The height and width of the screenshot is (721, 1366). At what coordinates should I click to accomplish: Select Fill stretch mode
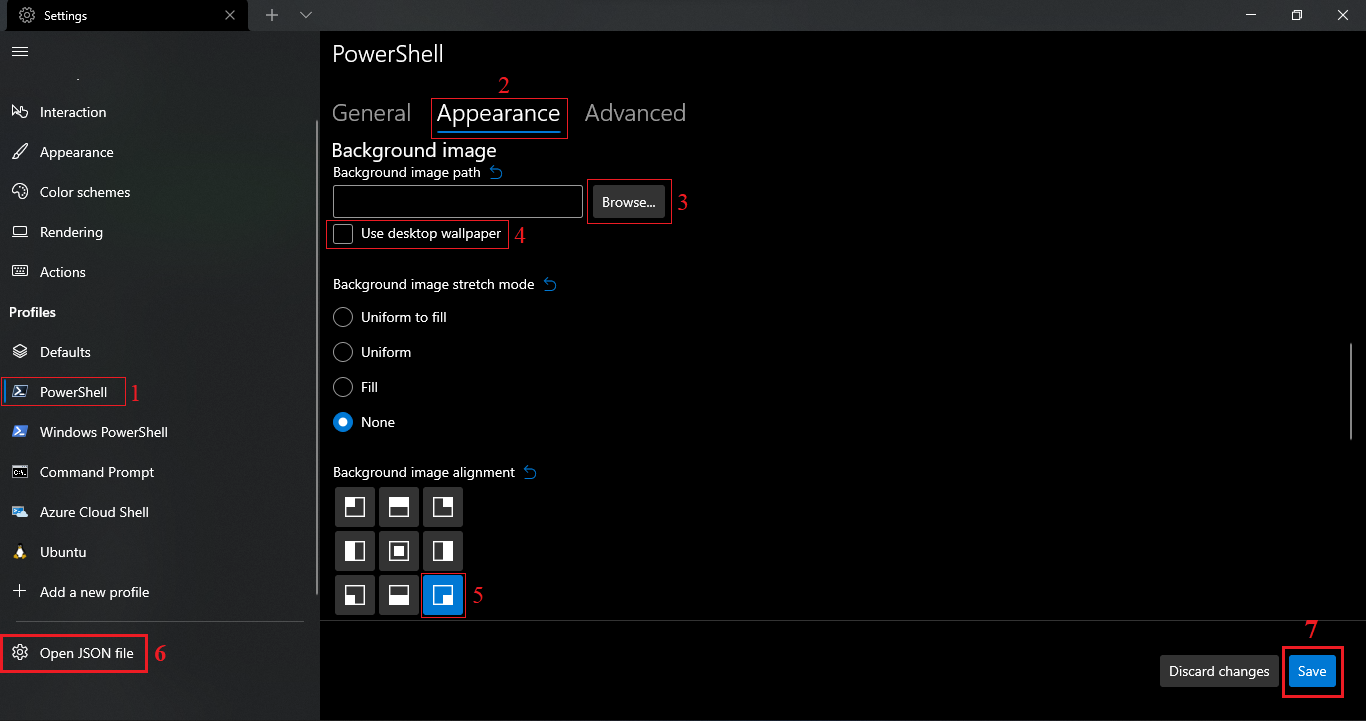coord(343,387)
